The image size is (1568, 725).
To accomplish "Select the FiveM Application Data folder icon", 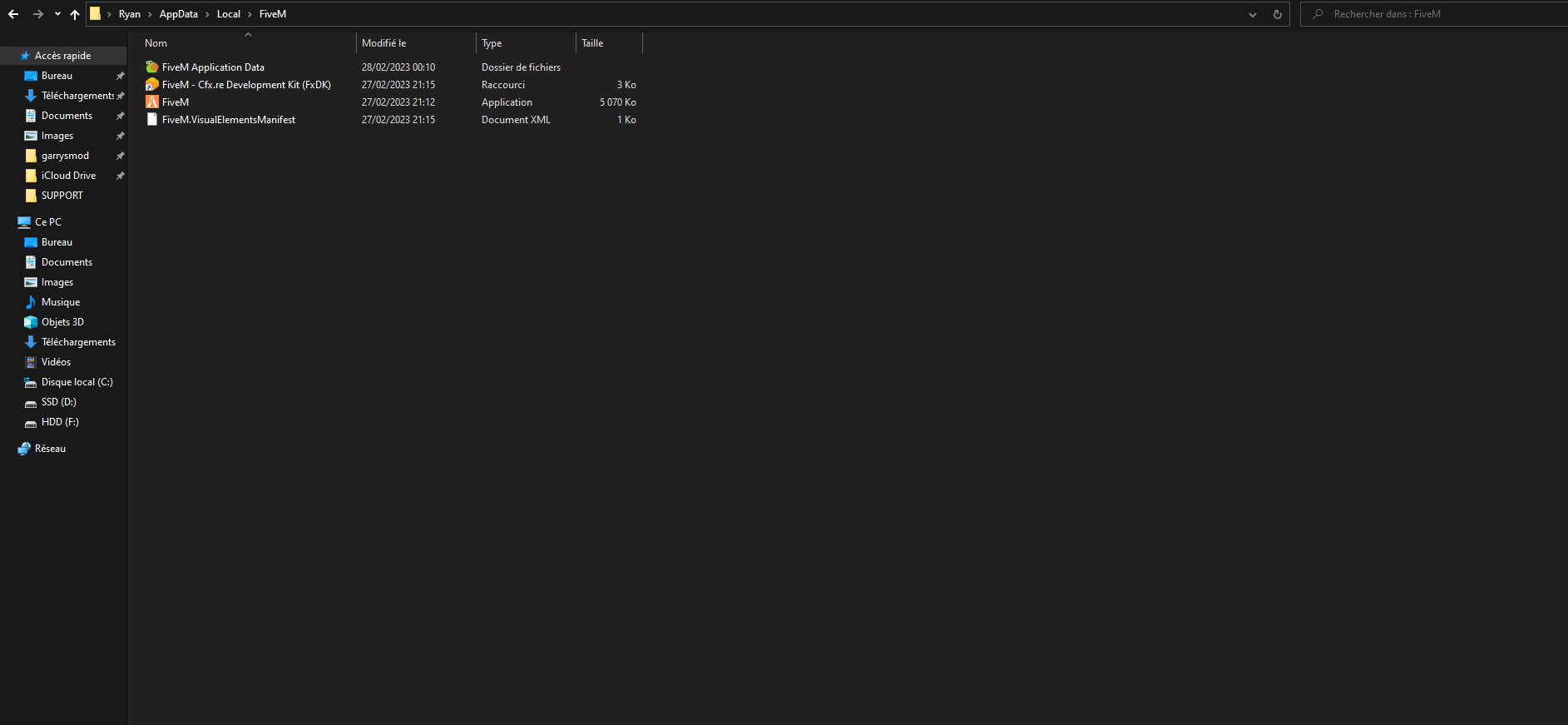I will [152, 67].
